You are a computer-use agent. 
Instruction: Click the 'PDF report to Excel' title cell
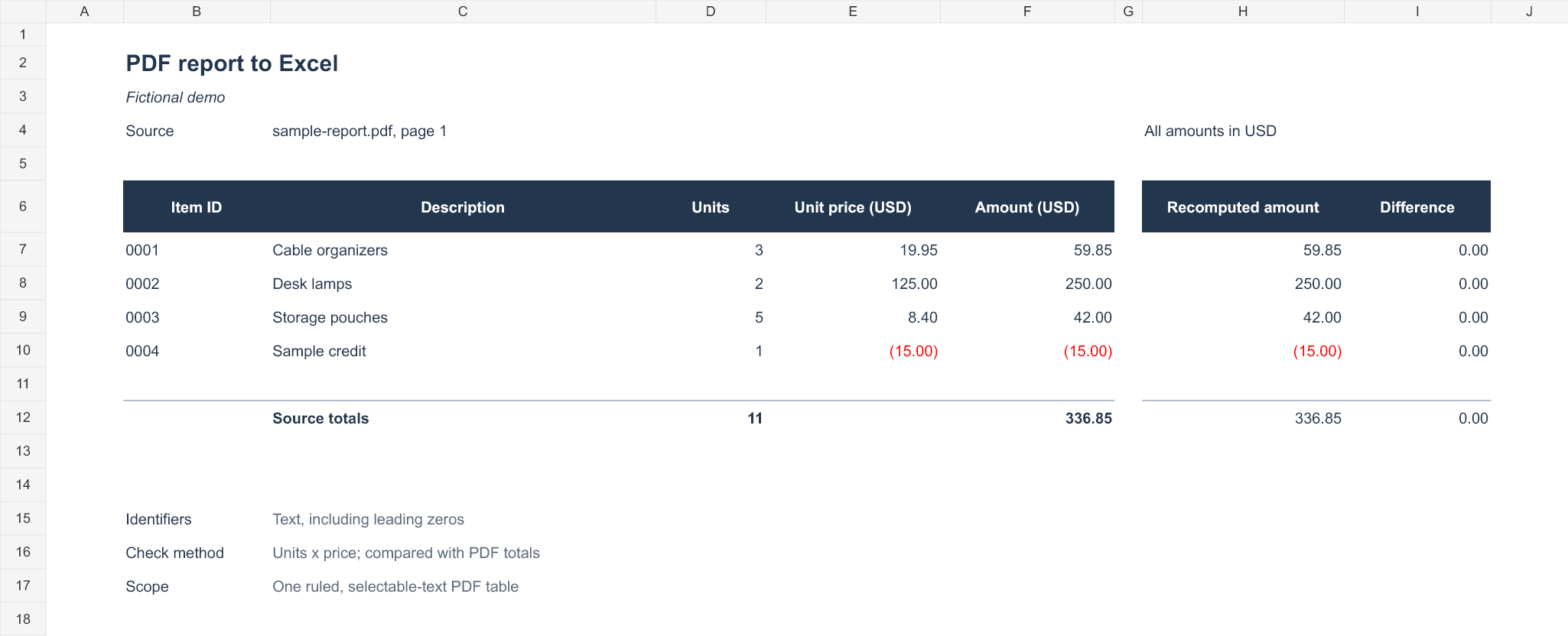click(x=232, y=63)
